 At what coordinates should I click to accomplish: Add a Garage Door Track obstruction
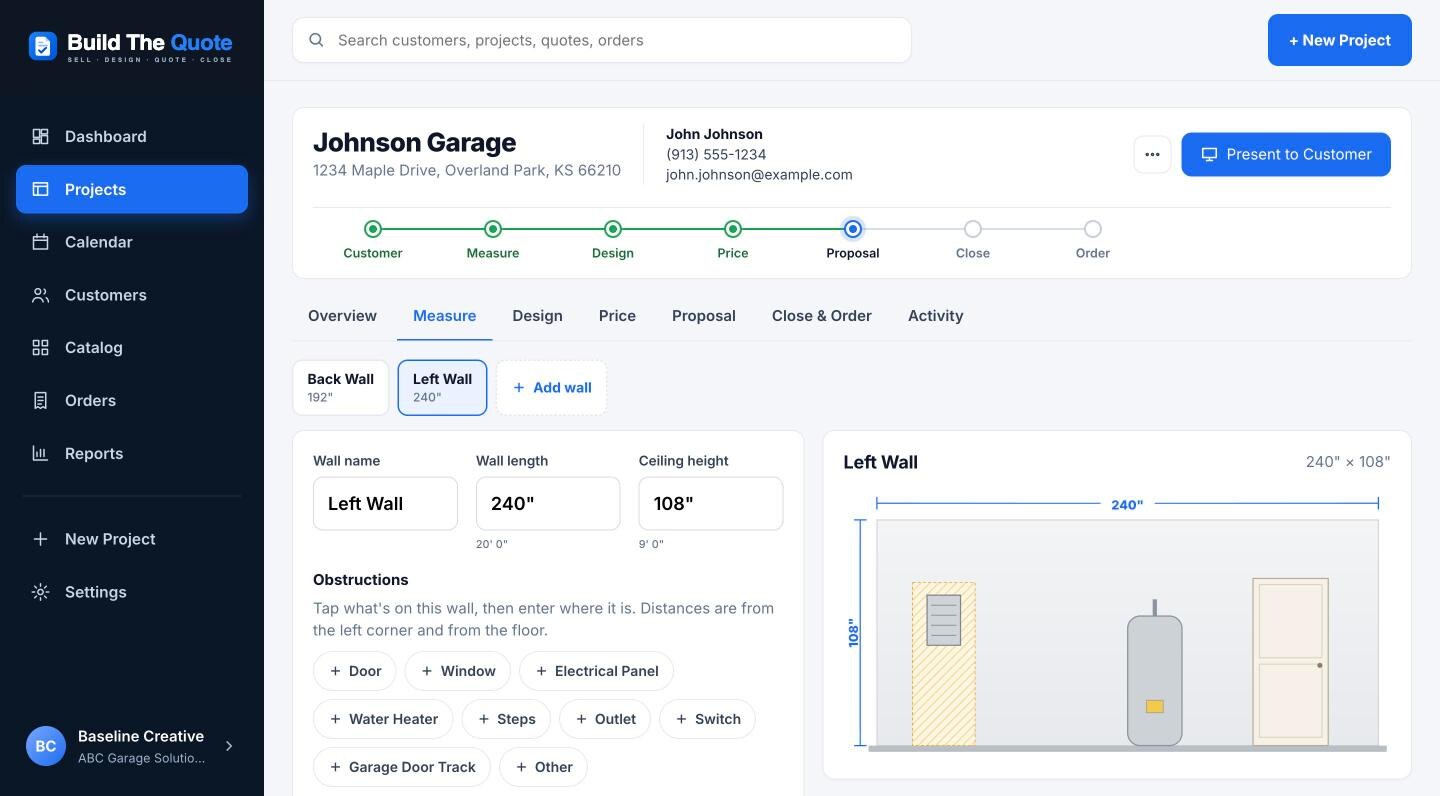(402, 767)
